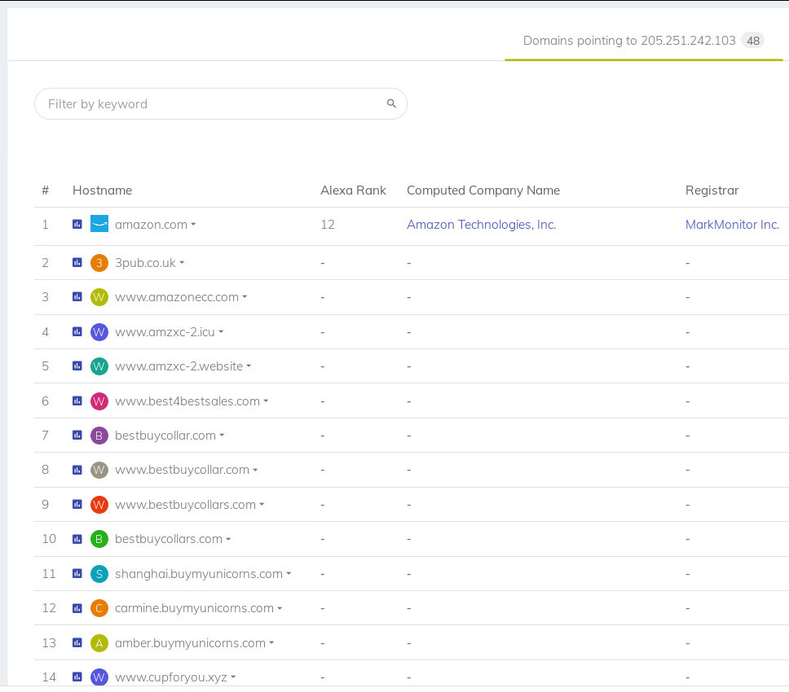This screenshot has width=789, height=692.
Task: Expand dropdown arrow next to amazon.com
Action: tap(194, 224)
